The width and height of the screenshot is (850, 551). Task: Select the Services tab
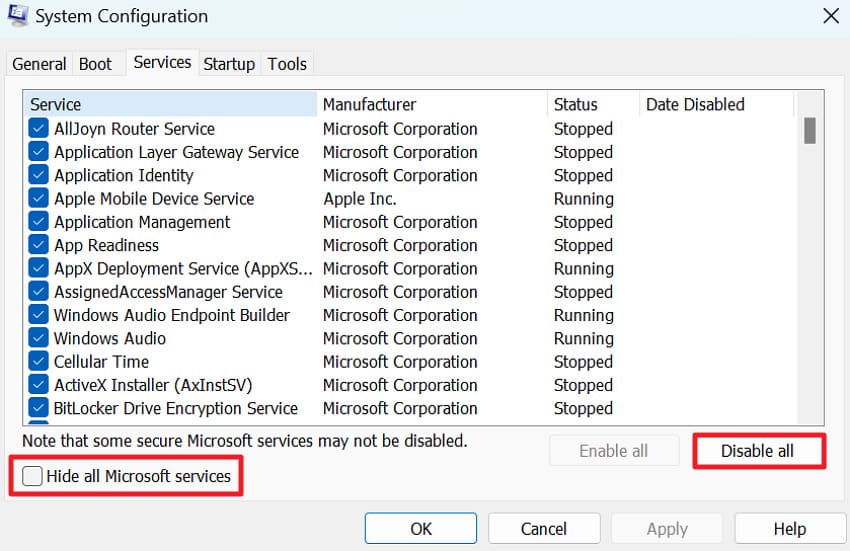(x=162, y=62)
